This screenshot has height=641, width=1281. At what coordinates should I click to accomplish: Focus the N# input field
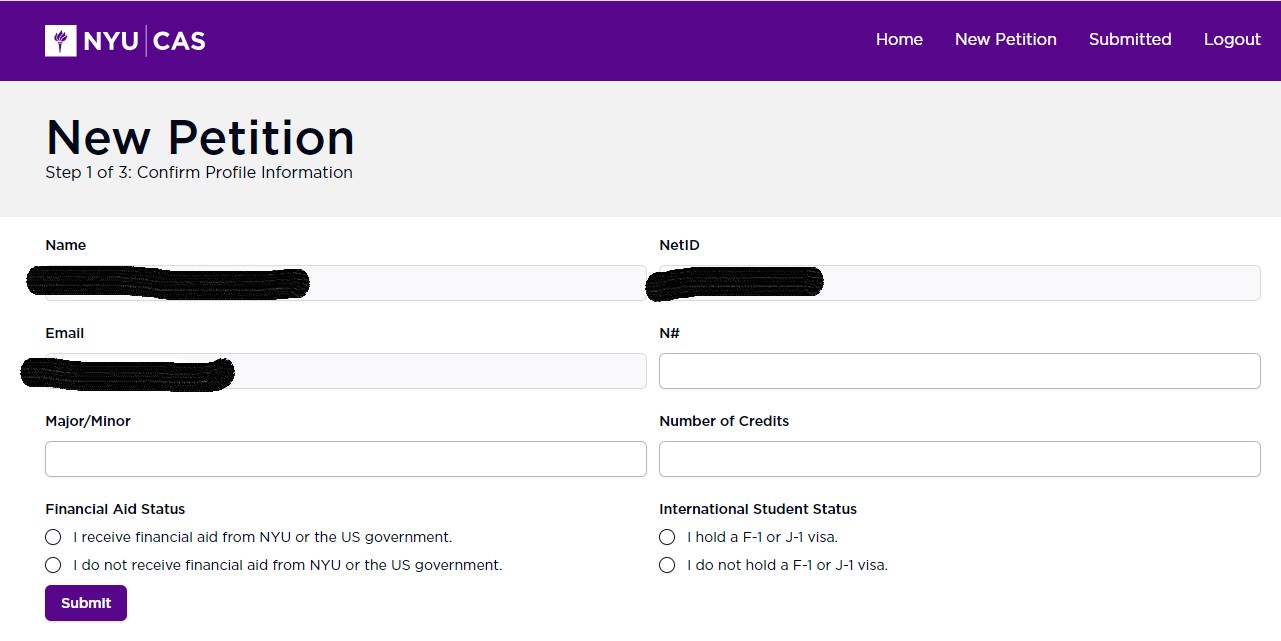(959, 371)
